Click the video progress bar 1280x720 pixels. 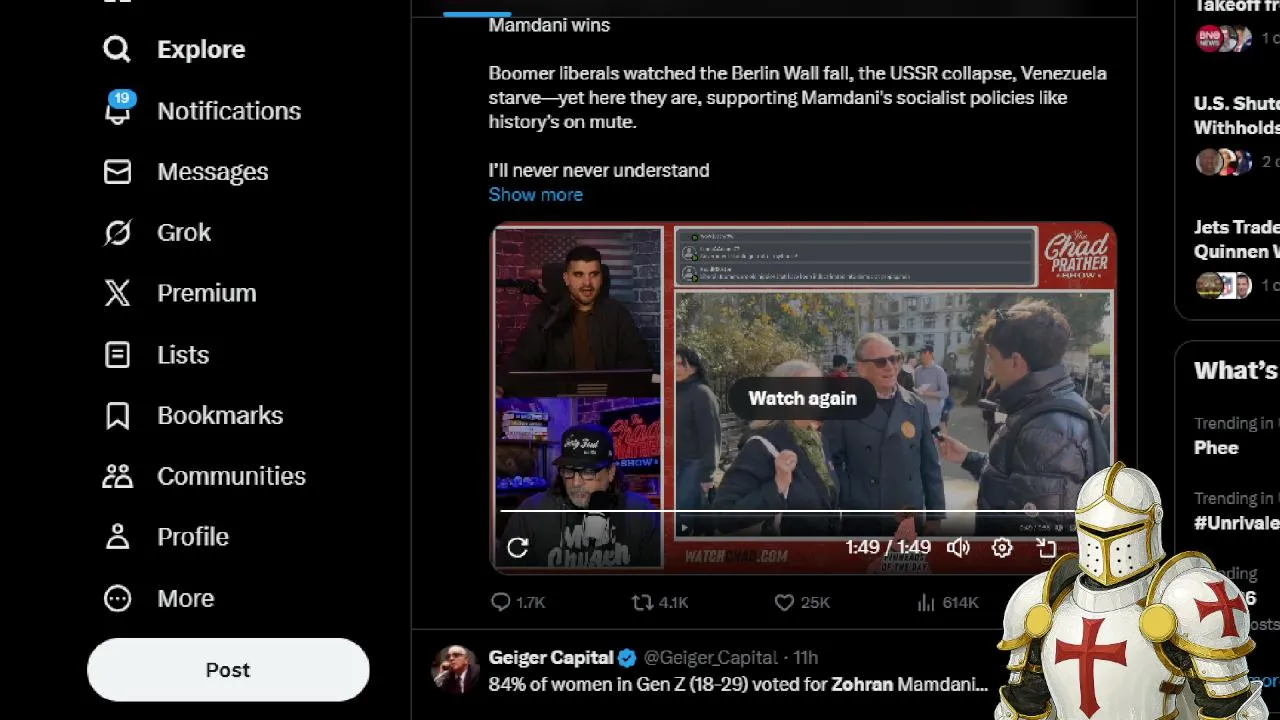[790, 511]
